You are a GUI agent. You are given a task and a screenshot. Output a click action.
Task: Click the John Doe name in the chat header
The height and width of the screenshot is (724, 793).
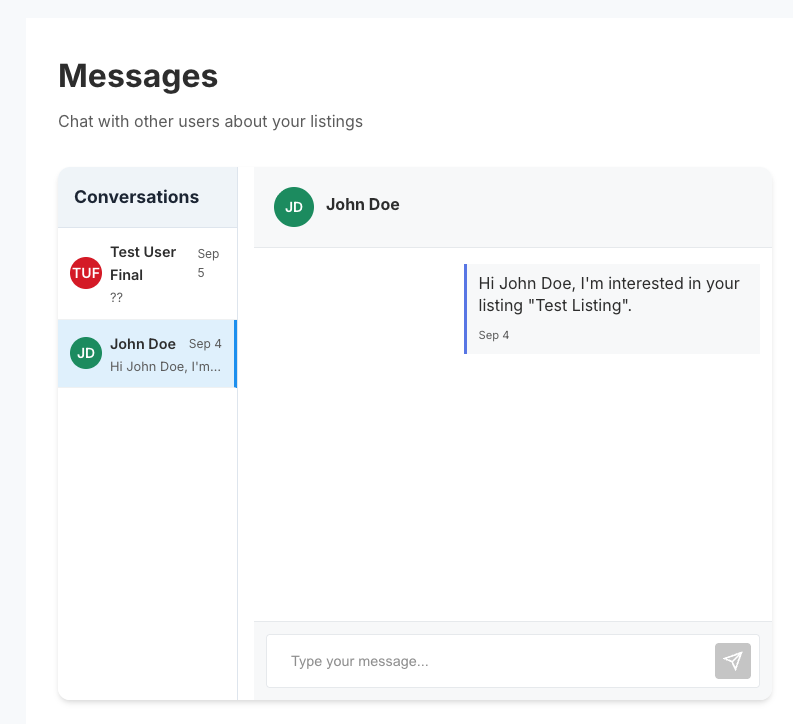362,205
